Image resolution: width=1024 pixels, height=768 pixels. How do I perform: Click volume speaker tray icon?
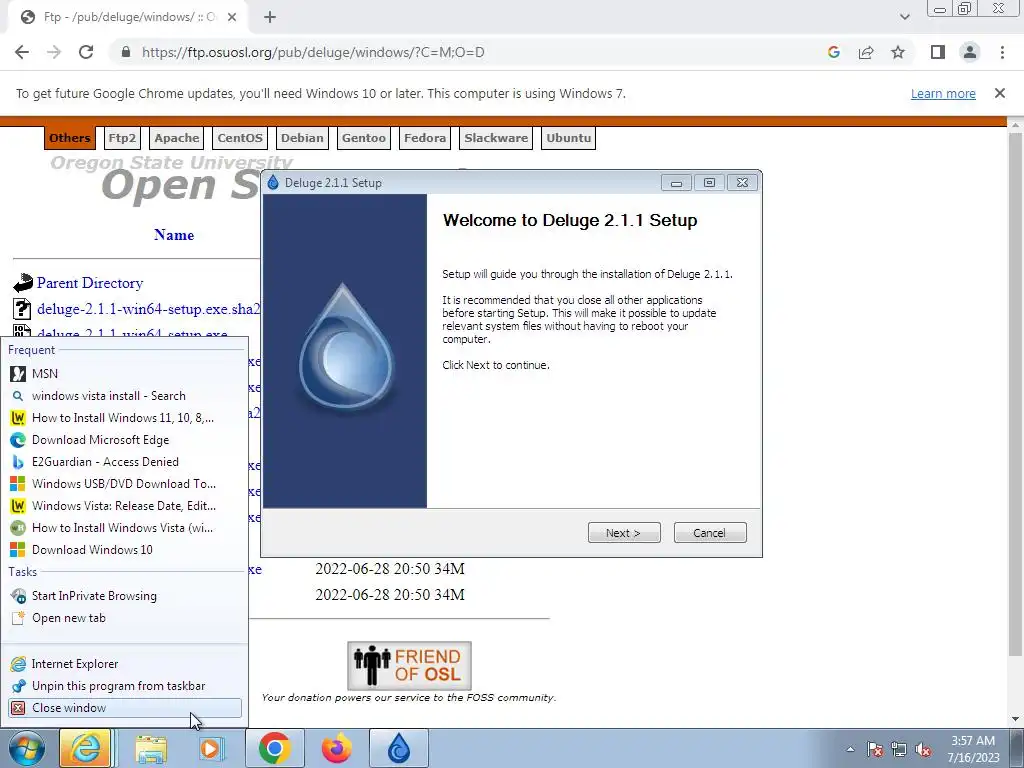pos(923,749)
